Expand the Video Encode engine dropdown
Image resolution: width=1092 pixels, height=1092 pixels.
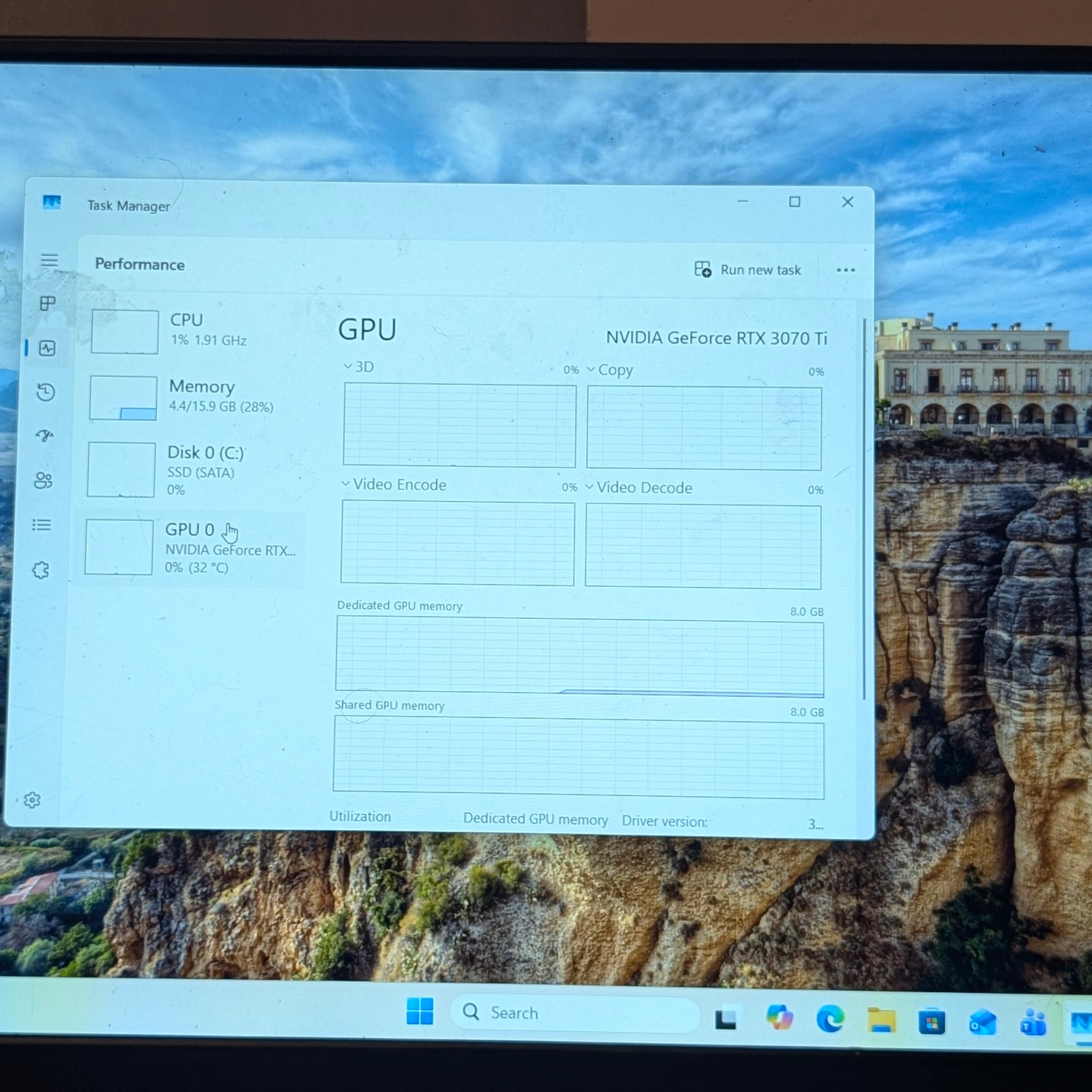[394, 484]
